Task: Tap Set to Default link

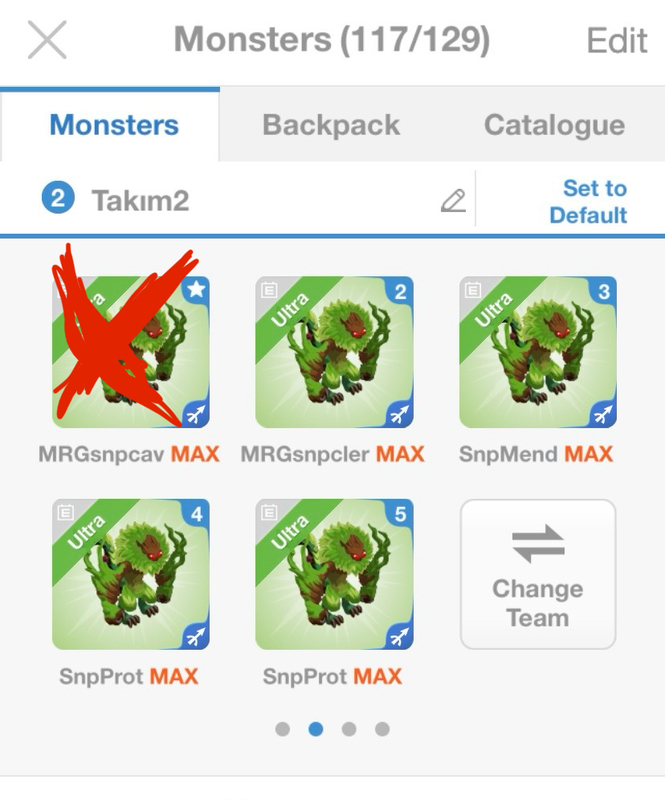Action: point(588,202)
